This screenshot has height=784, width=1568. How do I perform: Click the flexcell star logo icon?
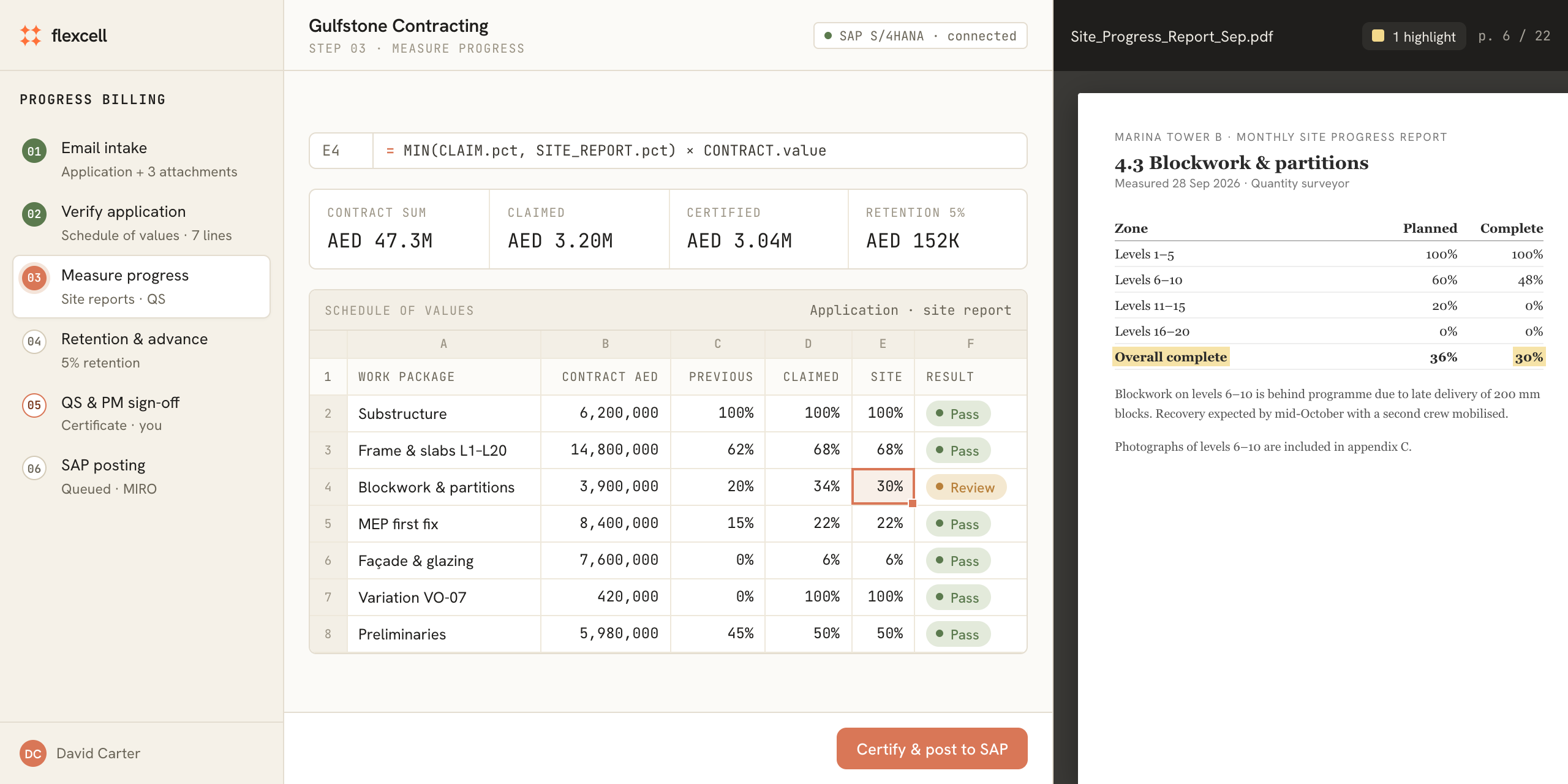pos(31,36)
